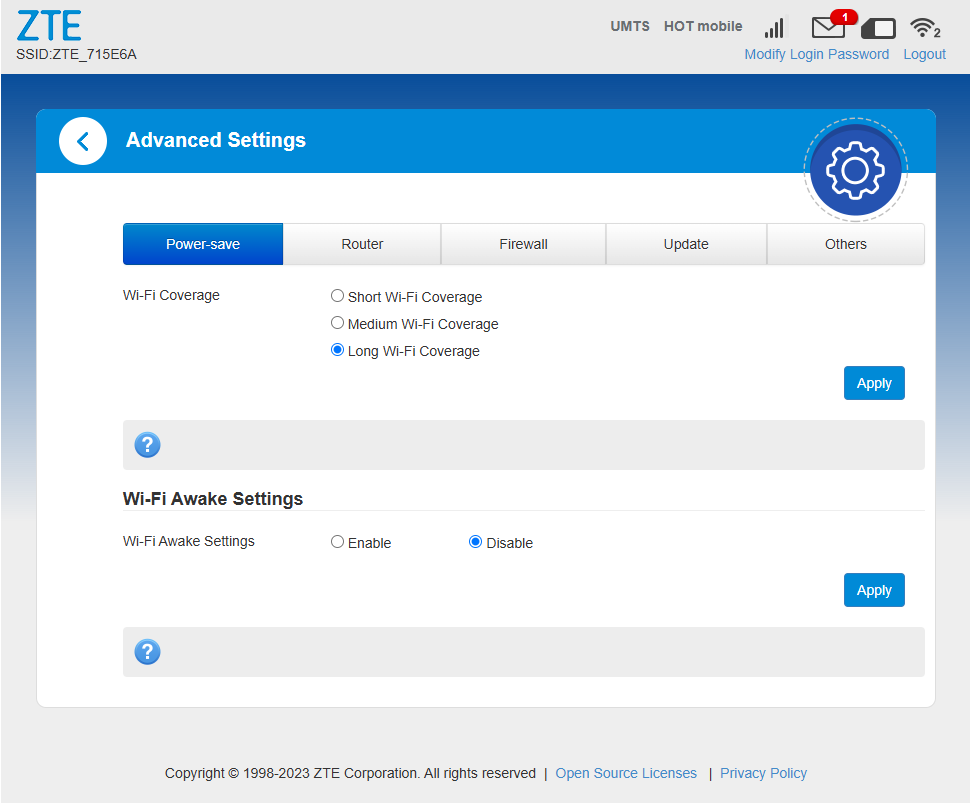970x806 pixels.
Task: Click the battery status icon
Action: coord(878,28)
